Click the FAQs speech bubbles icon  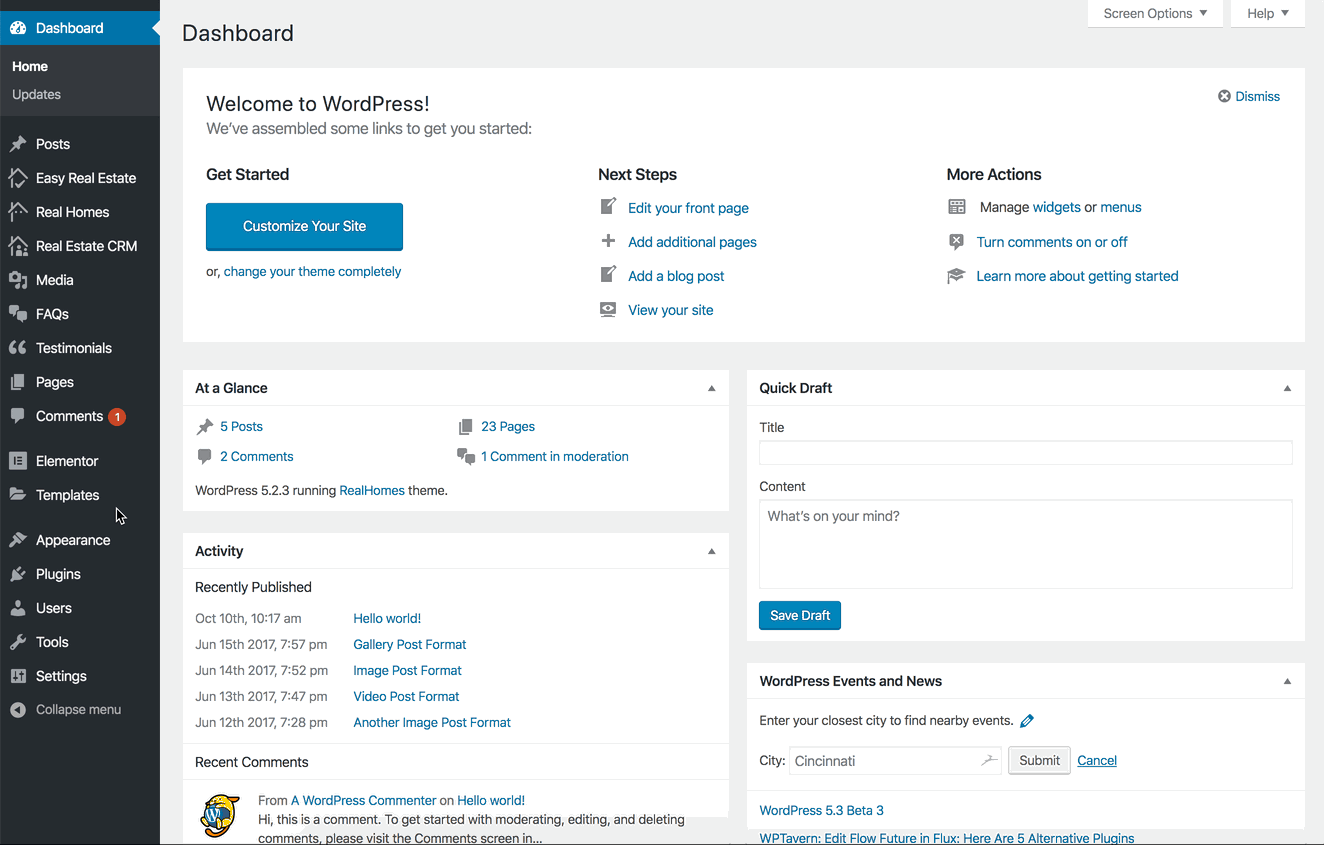coord(18,314)
